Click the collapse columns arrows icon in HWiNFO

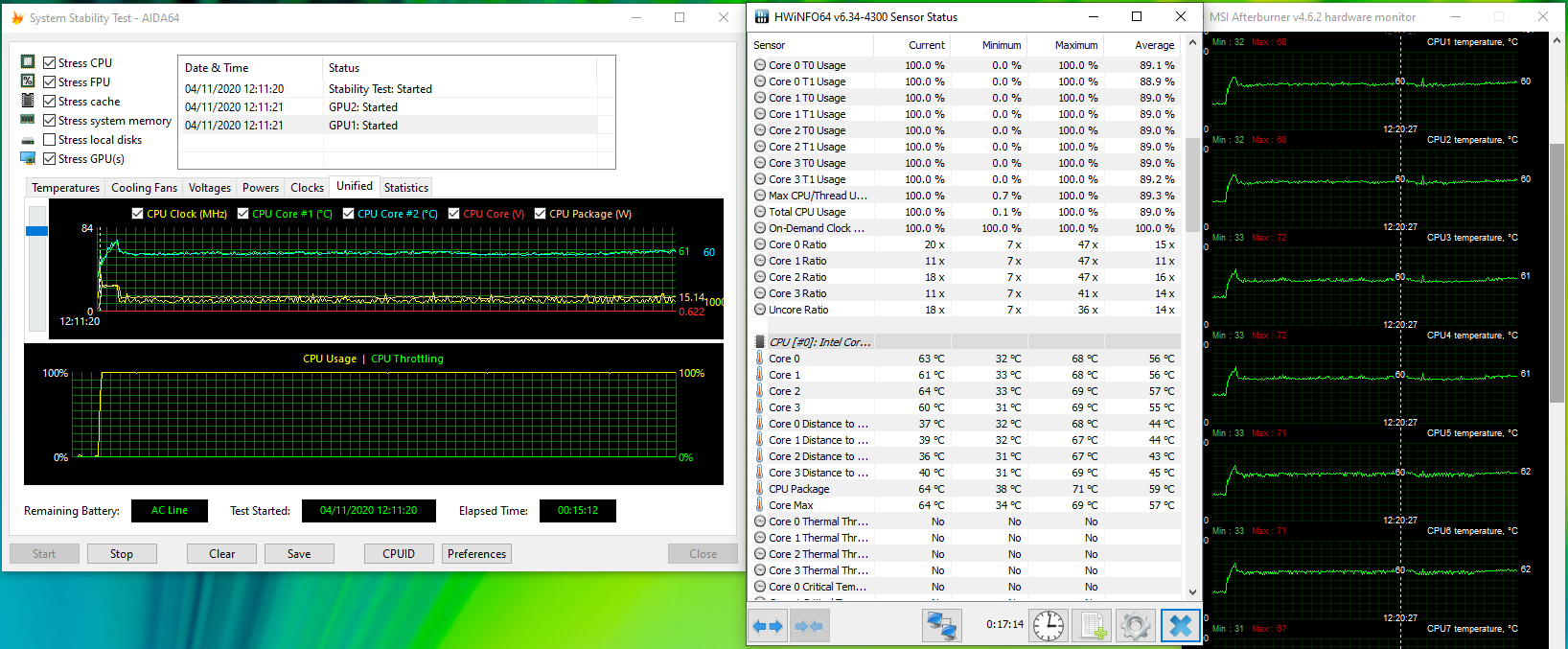pyautogui.click(x=809, y=626)
